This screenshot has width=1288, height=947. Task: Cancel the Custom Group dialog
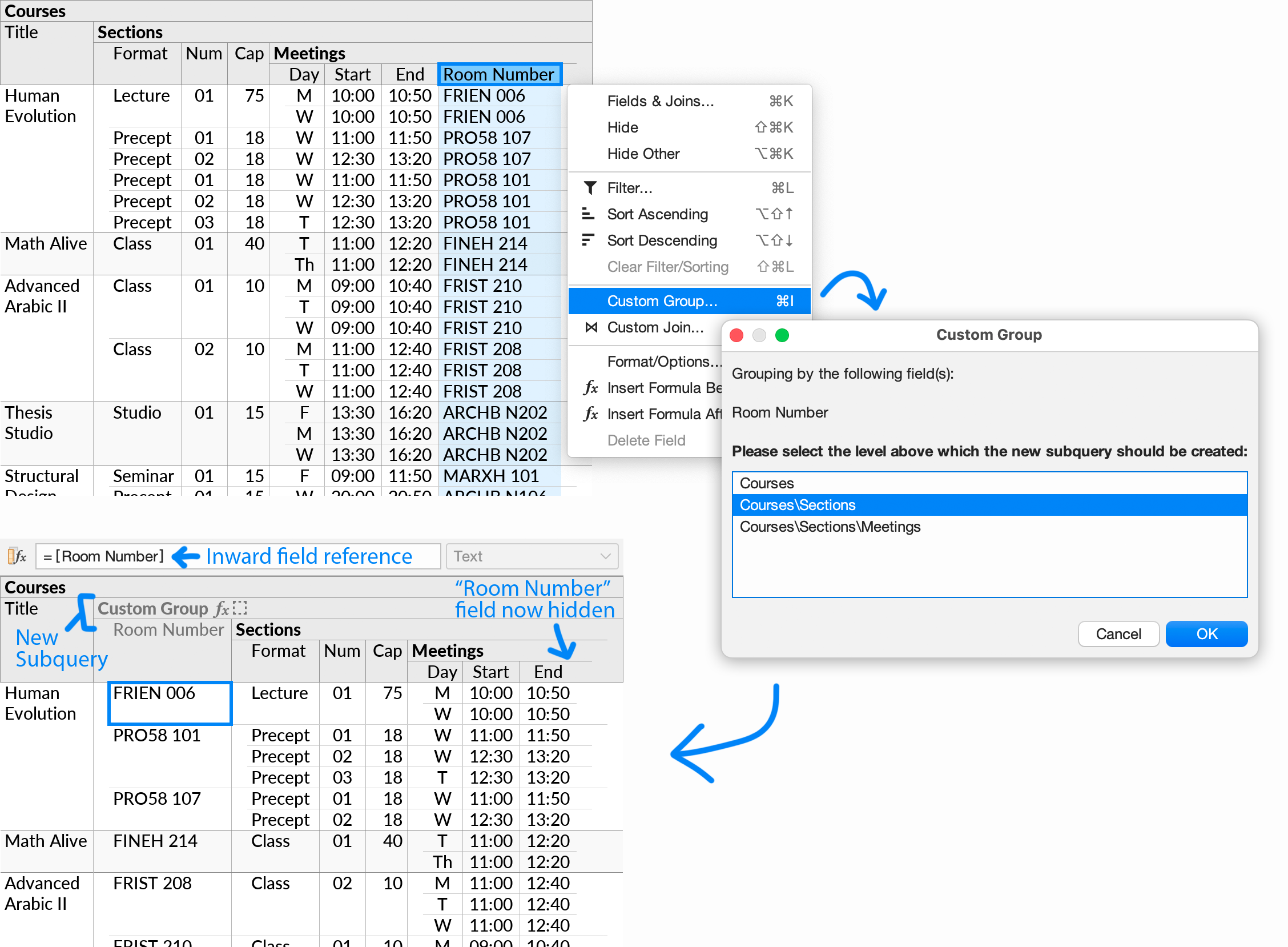[1118, 633]
